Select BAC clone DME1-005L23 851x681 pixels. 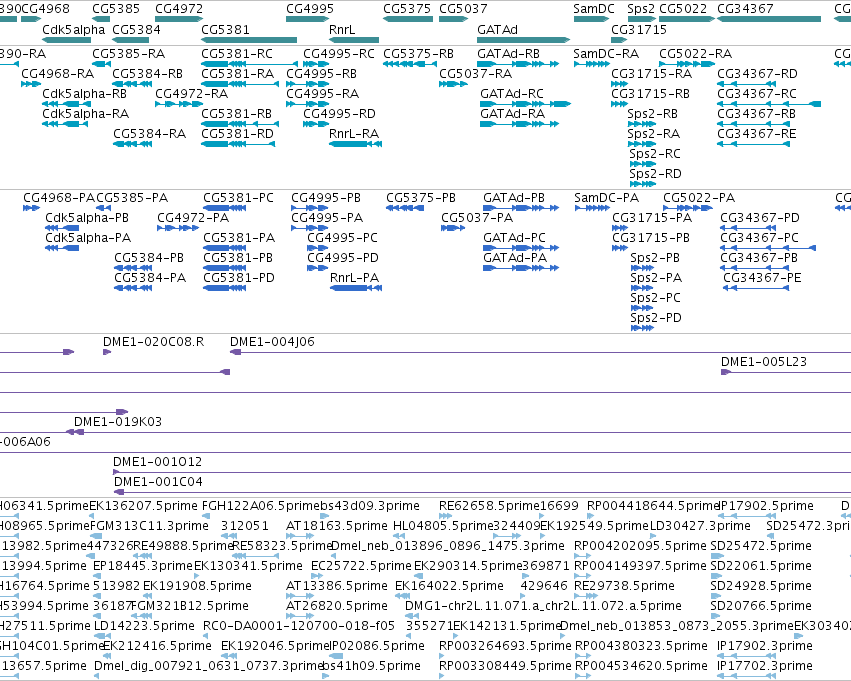click(x=764, y=361)
